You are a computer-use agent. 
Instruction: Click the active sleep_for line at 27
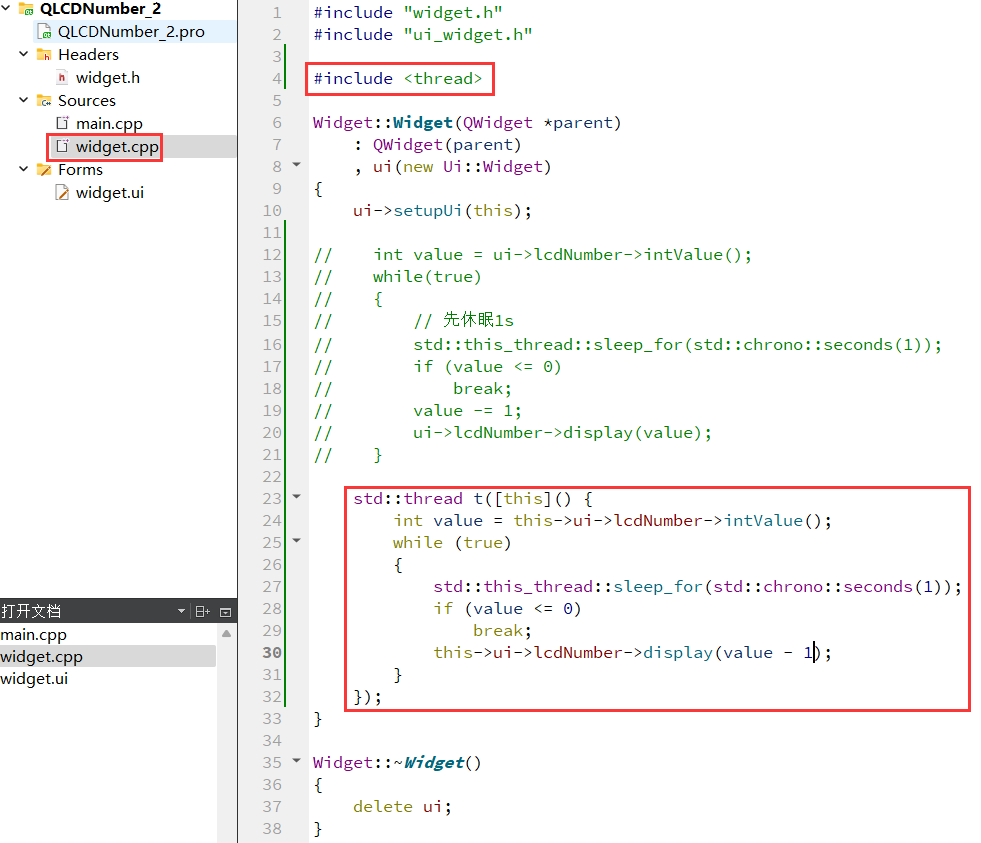pyautogui.click(x=698, y=587)
